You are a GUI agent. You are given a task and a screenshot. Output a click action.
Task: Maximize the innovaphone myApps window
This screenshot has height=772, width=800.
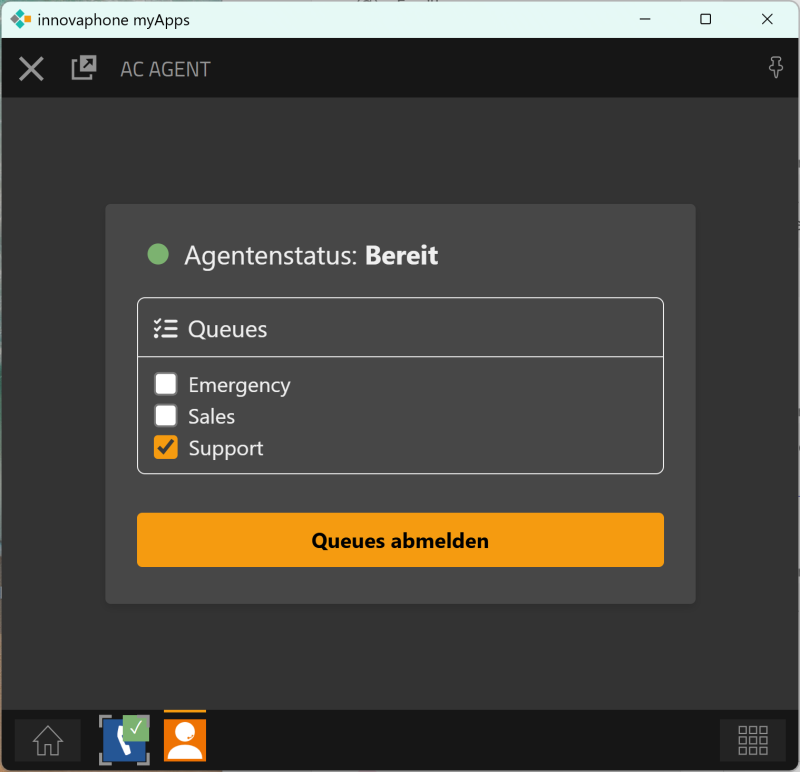pyautogui.click(x=706, y=19)
